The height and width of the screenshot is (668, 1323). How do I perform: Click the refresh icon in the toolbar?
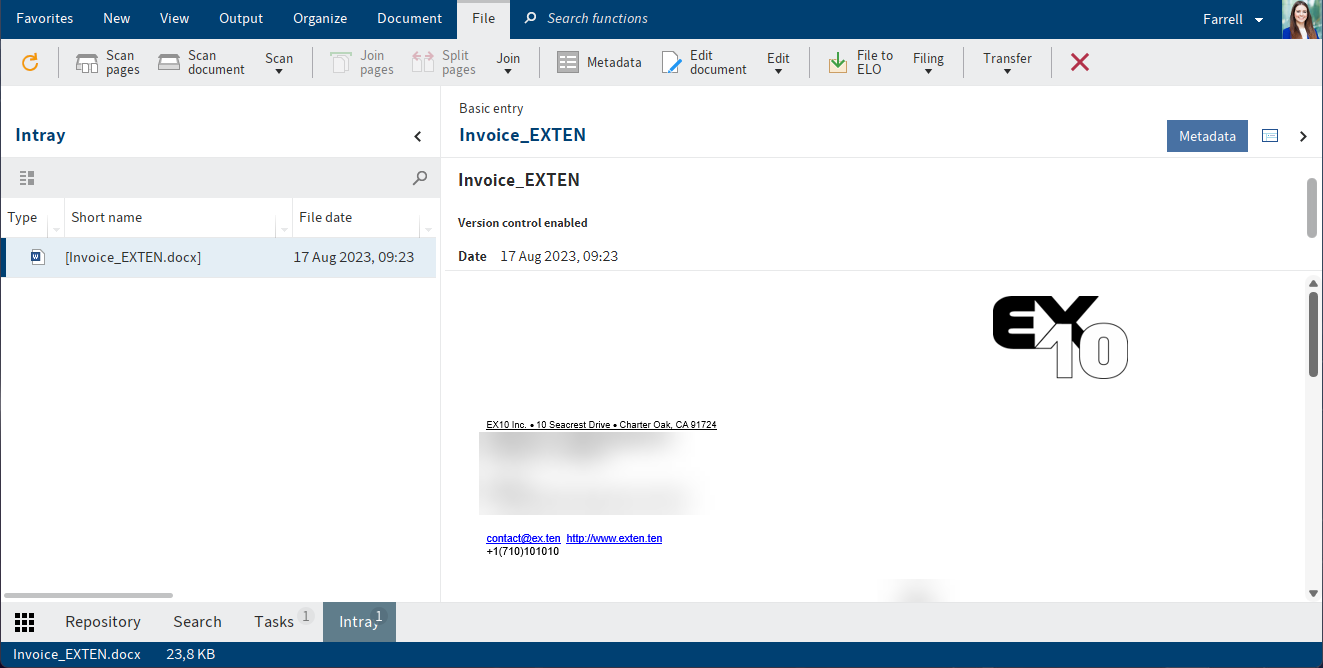click(x=30, y=62)
